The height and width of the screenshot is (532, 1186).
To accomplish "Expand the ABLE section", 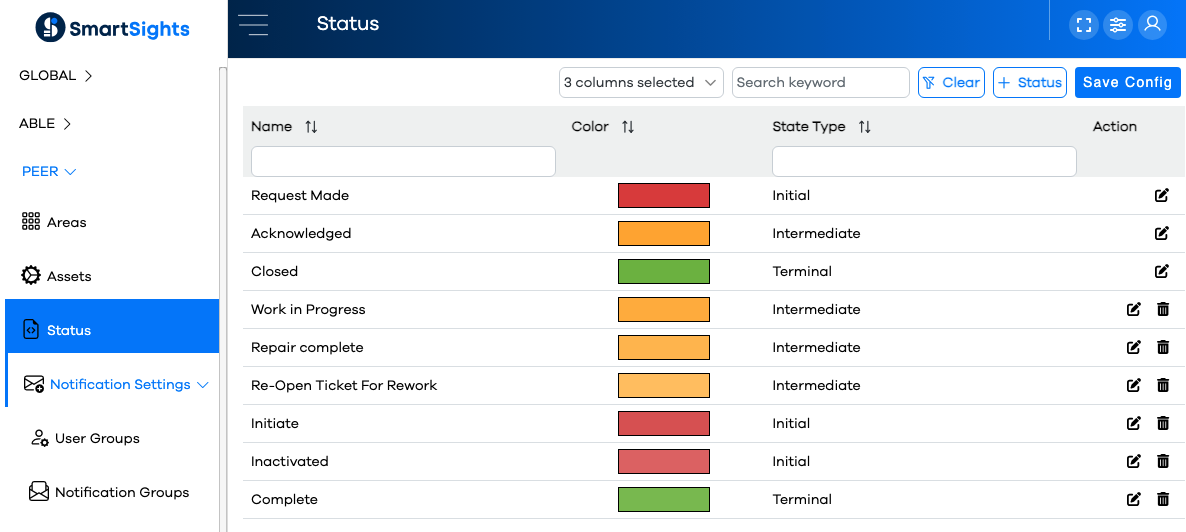I will point(45,123).
